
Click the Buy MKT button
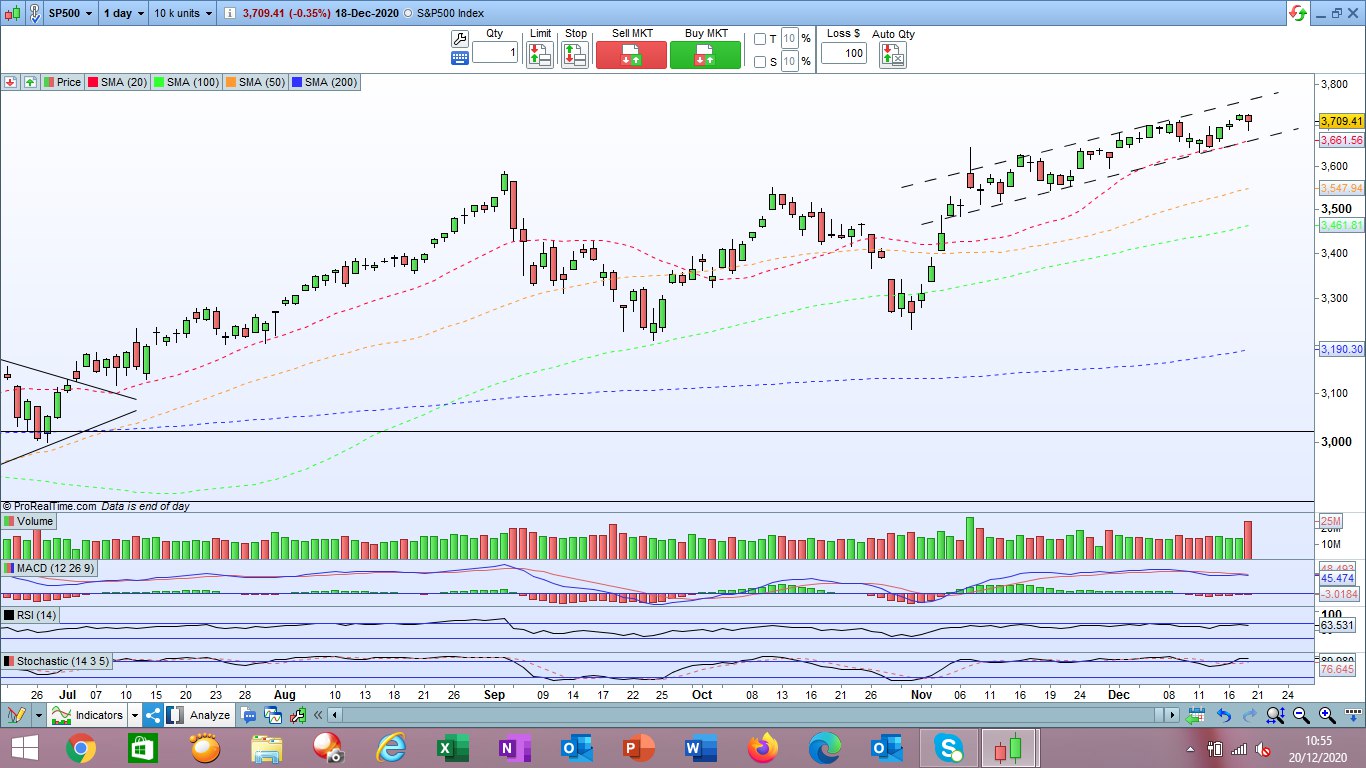(706, 55)
